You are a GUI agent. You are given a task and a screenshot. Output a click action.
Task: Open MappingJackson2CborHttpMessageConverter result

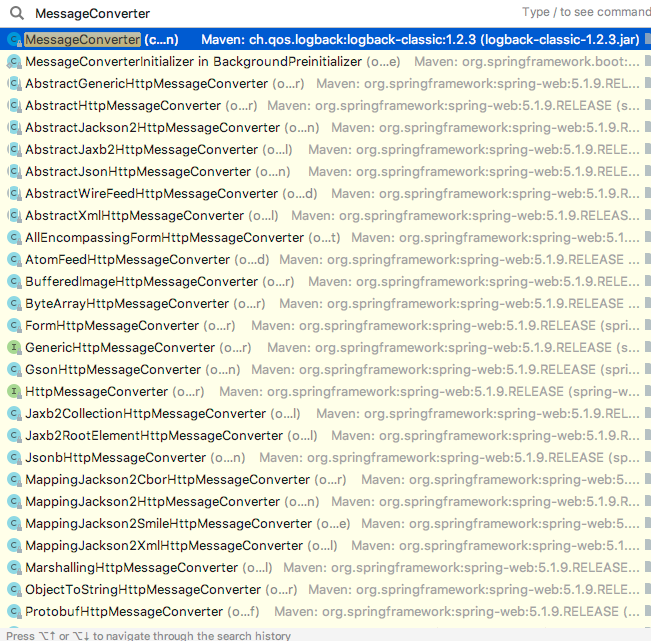click(326, 480)
